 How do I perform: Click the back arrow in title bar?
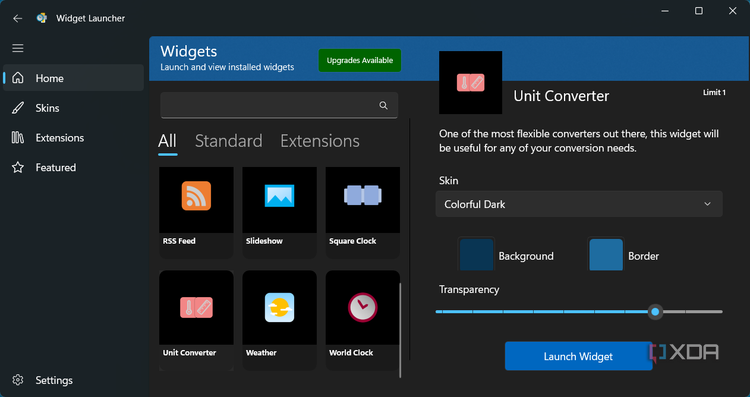pos(18,18)
